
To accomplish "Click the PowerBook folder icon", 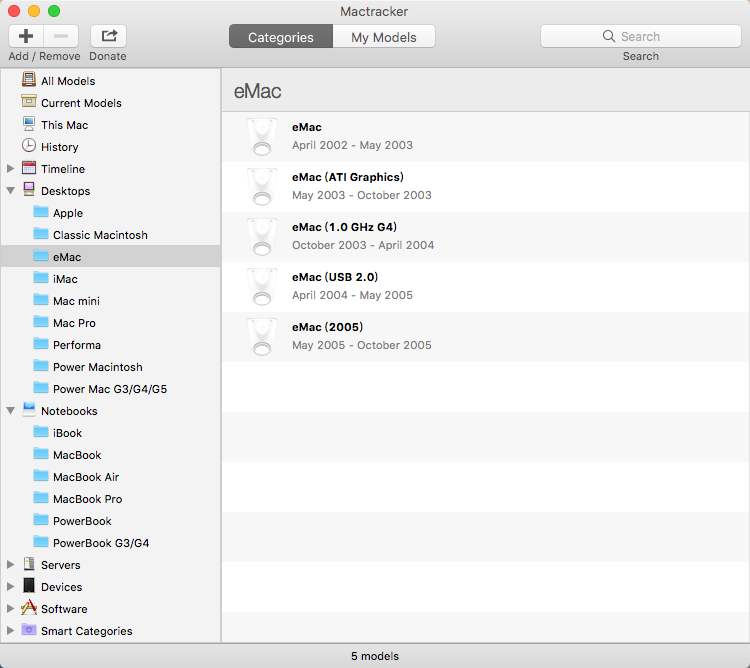I will (41, 519).
